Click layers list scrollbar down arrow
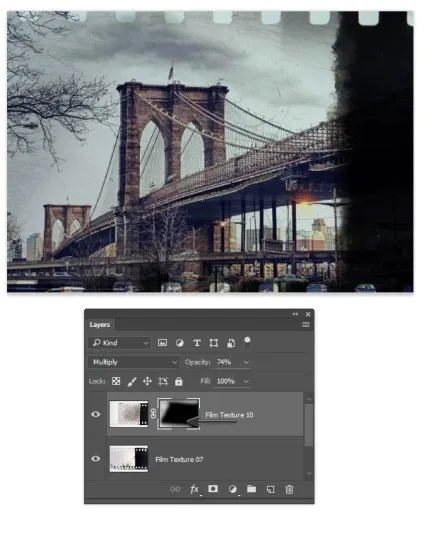The width and height of the screenshot is (424, 548). click(309, 473)
